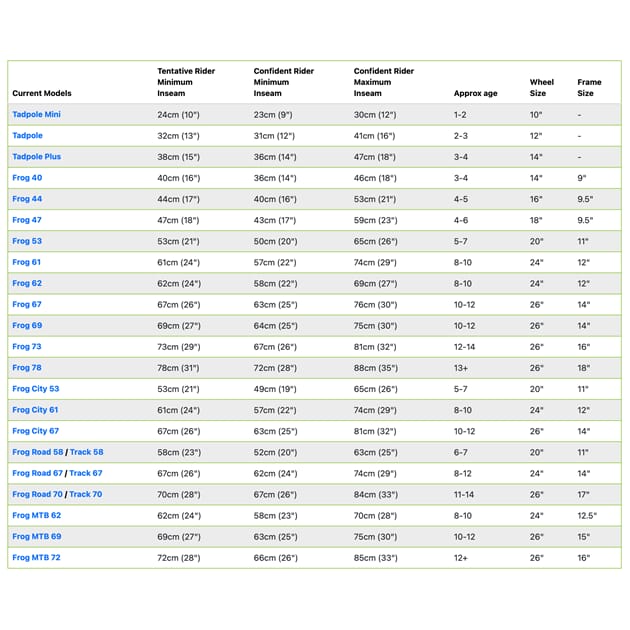Open the Frog 62 model link

27,283
